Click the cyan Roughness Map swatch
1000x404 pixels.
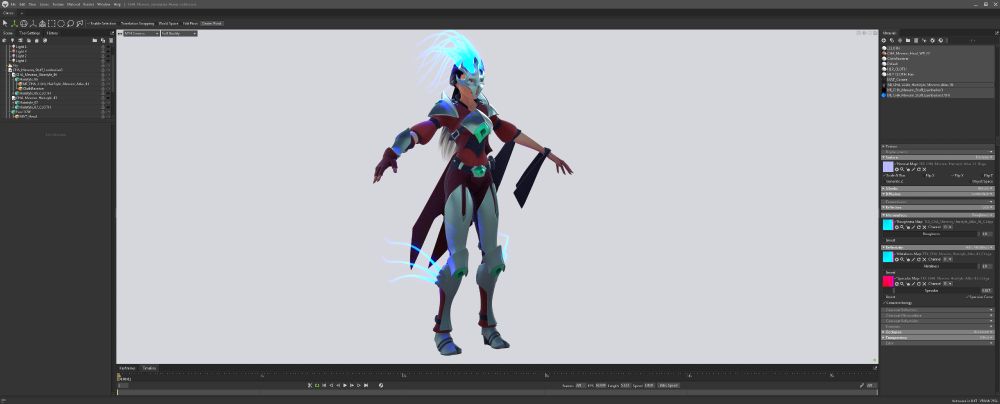coord(888,225)
